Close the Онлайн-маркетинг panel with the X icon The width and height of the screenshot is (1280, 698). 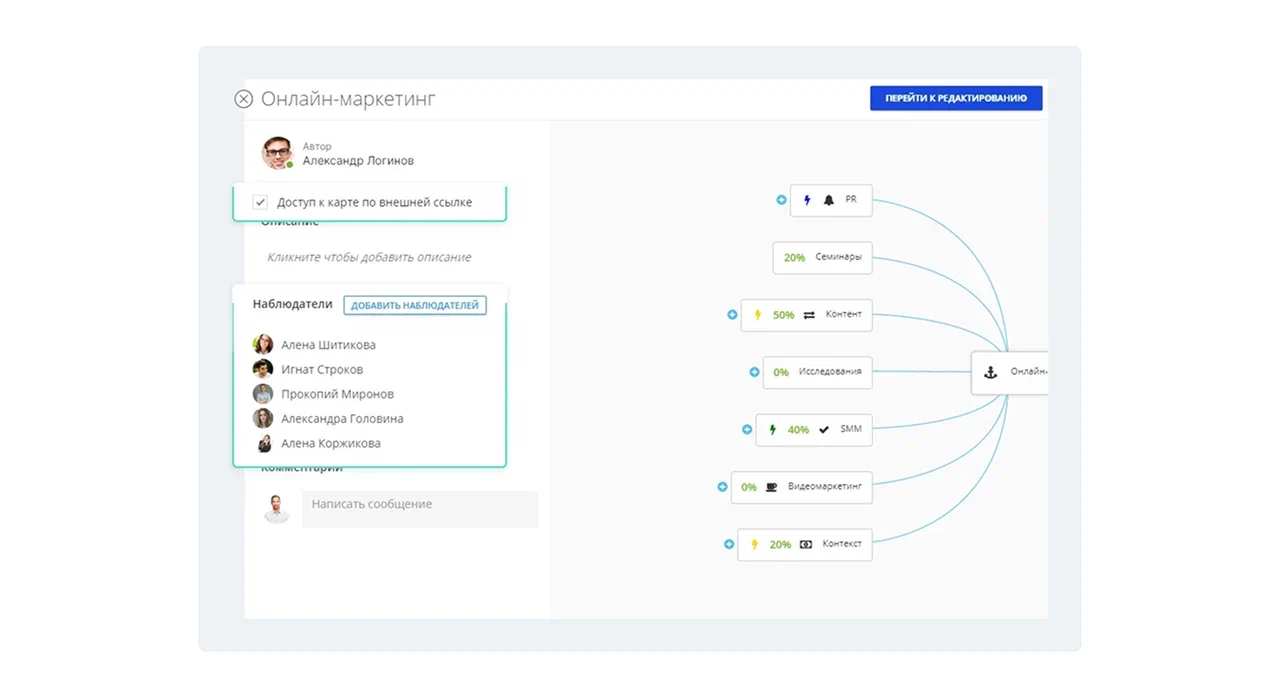coord(243,99)
